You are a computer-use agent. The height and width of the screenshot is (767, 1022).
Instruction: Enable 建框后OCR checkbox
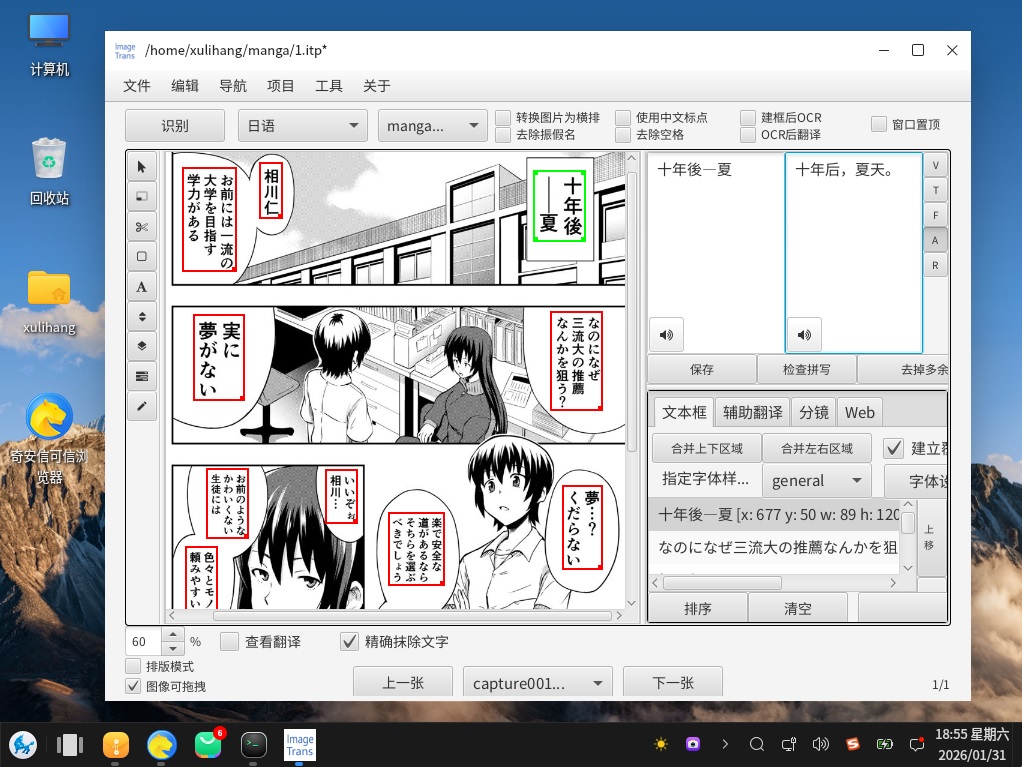tap(749, 117)
